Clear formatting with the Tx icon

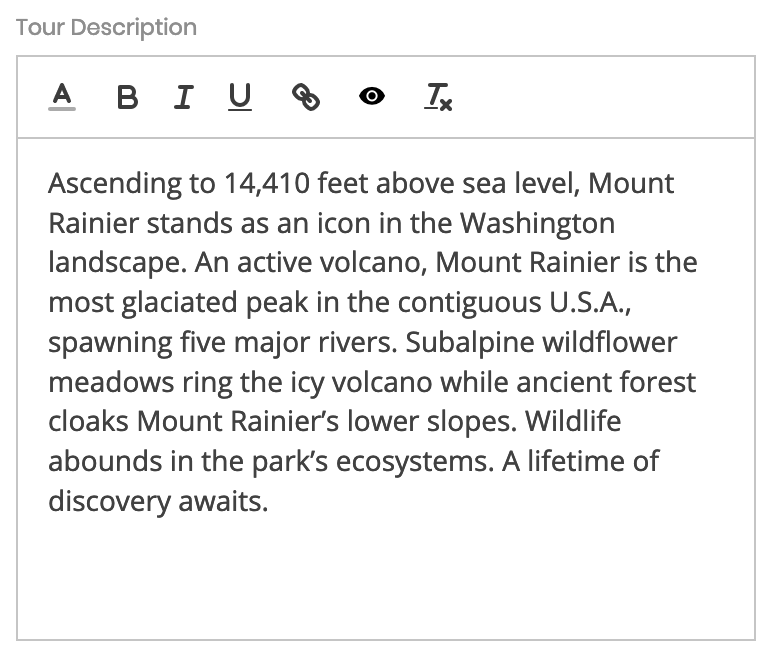point(438,96)
